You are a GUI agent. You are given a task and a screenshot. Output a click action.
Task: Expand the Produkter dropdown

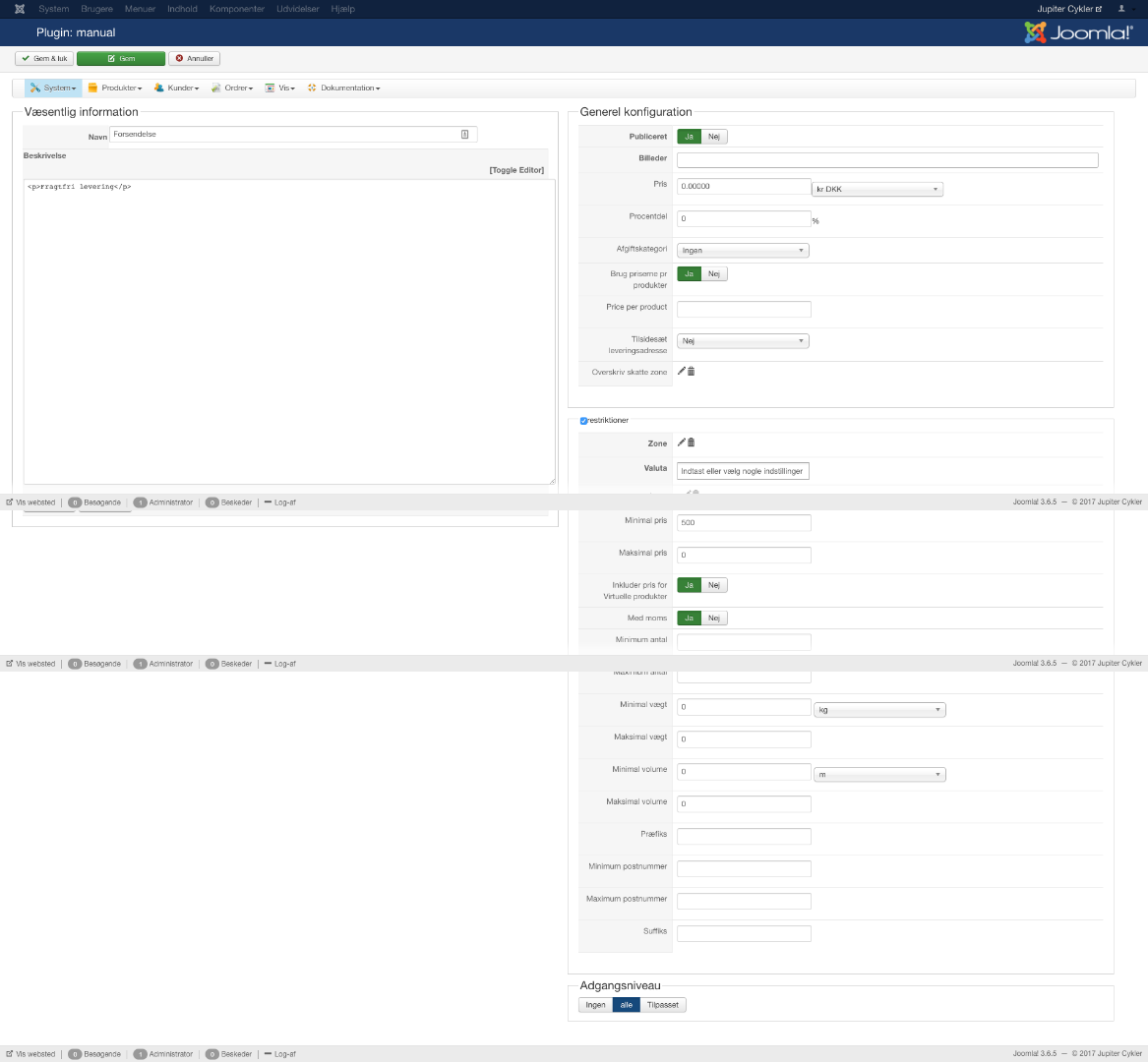115,88
